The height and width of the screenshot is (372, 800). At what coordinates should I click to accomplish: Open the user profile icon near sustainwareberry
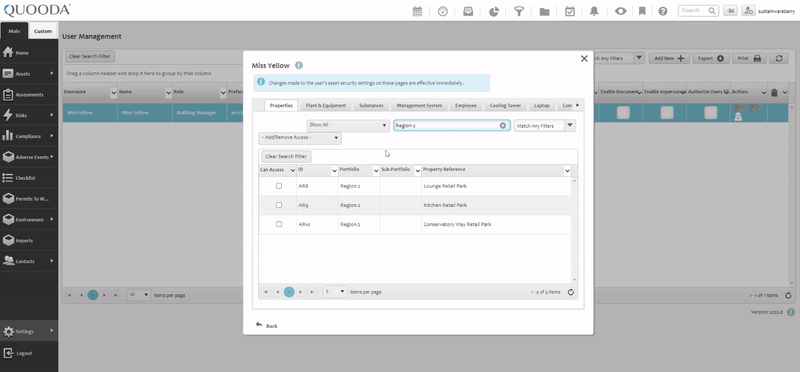point(748,11)
